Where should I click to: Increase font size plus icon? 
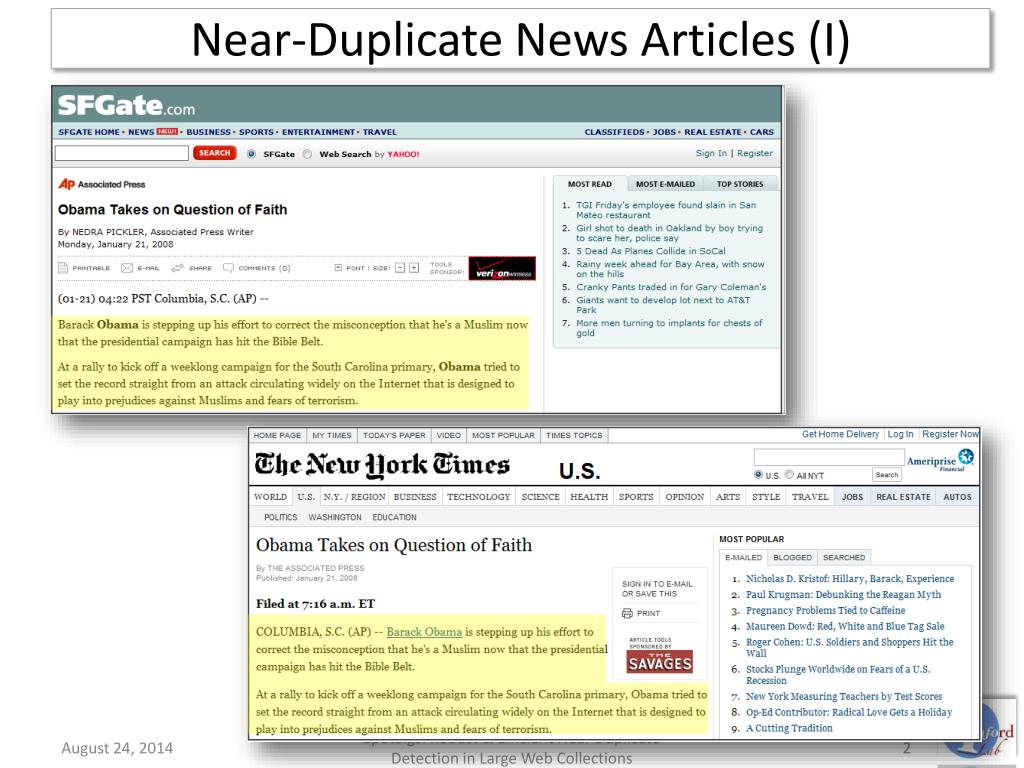pos(414,268)
